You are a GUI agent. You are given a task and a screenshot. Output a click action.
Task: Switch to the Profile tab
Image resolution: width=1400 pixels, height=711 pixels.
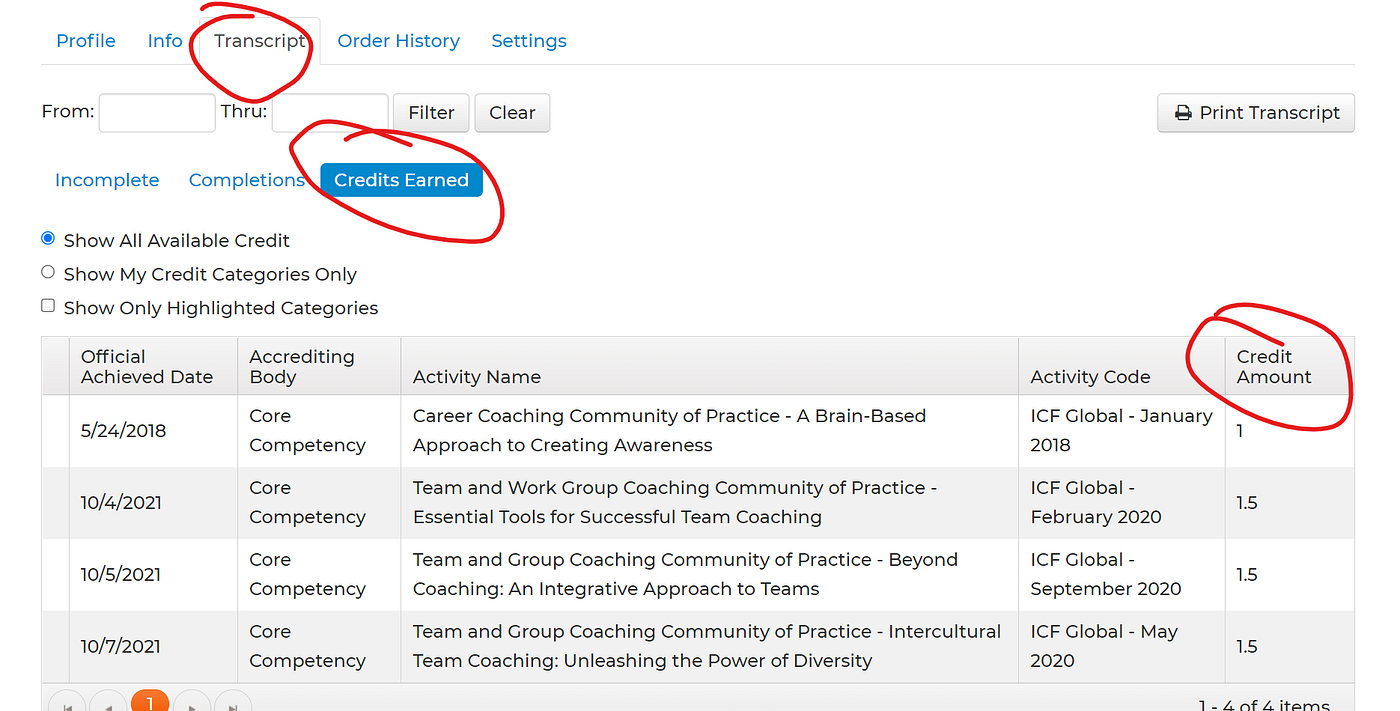pos(86,41)
